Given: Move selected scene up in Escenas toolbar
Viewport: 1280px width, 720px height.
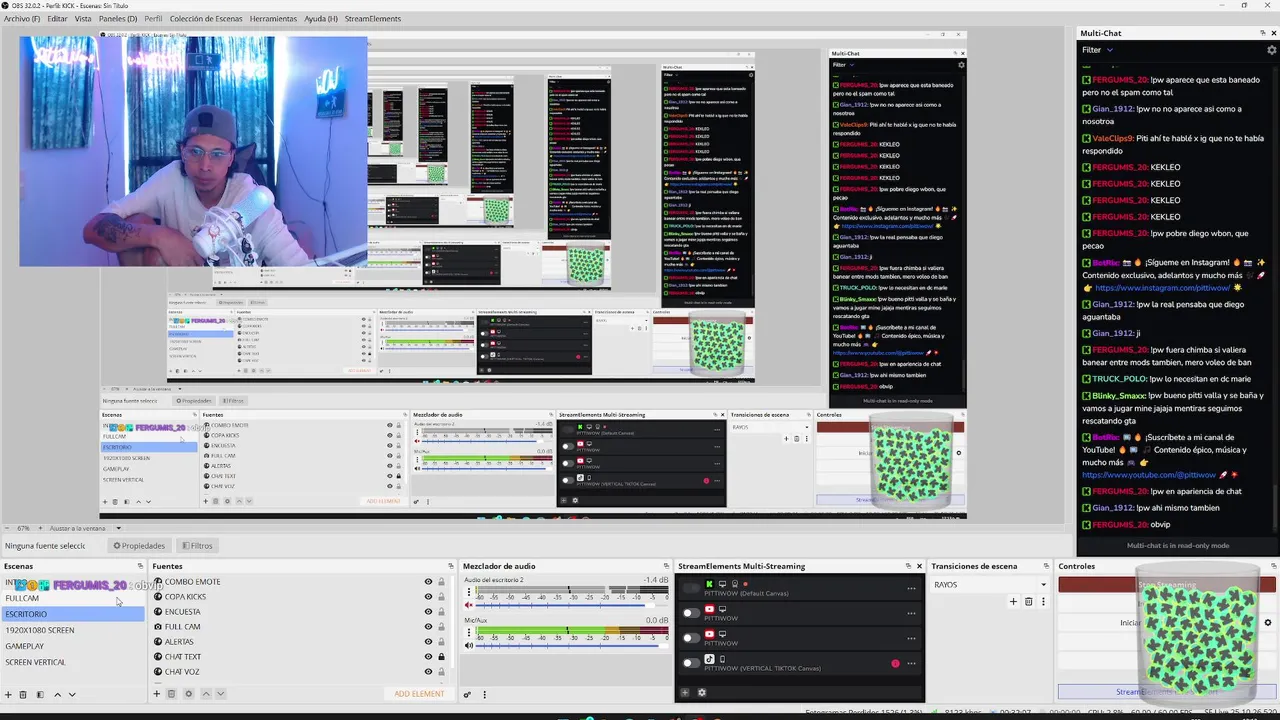Looking at the screenshot, I should coord(57,694).
